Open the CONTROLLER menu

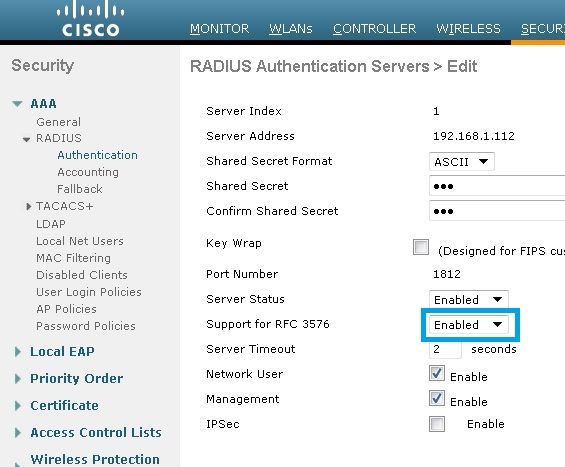tap(374, 29)
